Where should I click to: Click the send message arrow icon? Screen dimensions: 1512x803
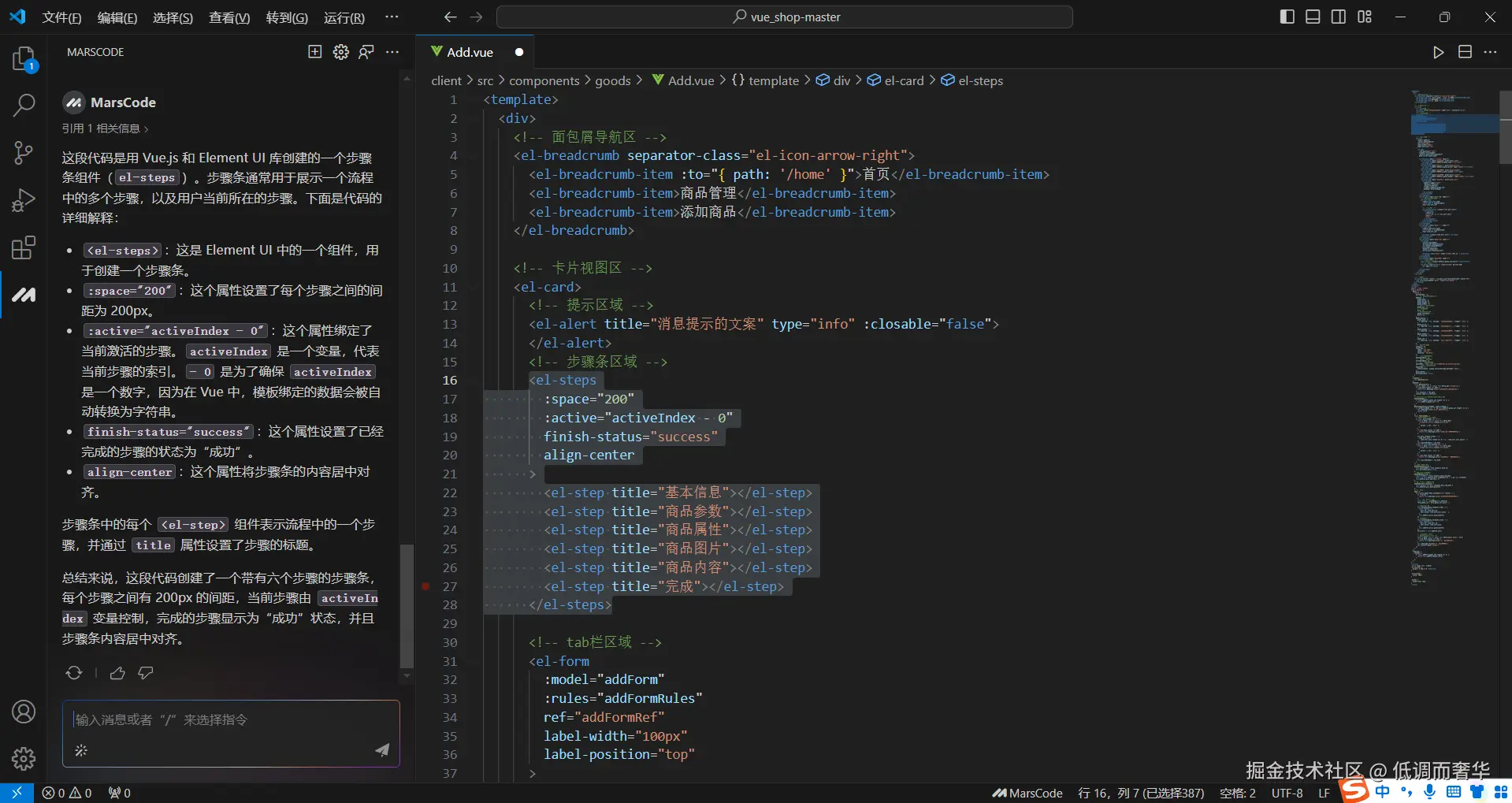(x=382, y=749)
